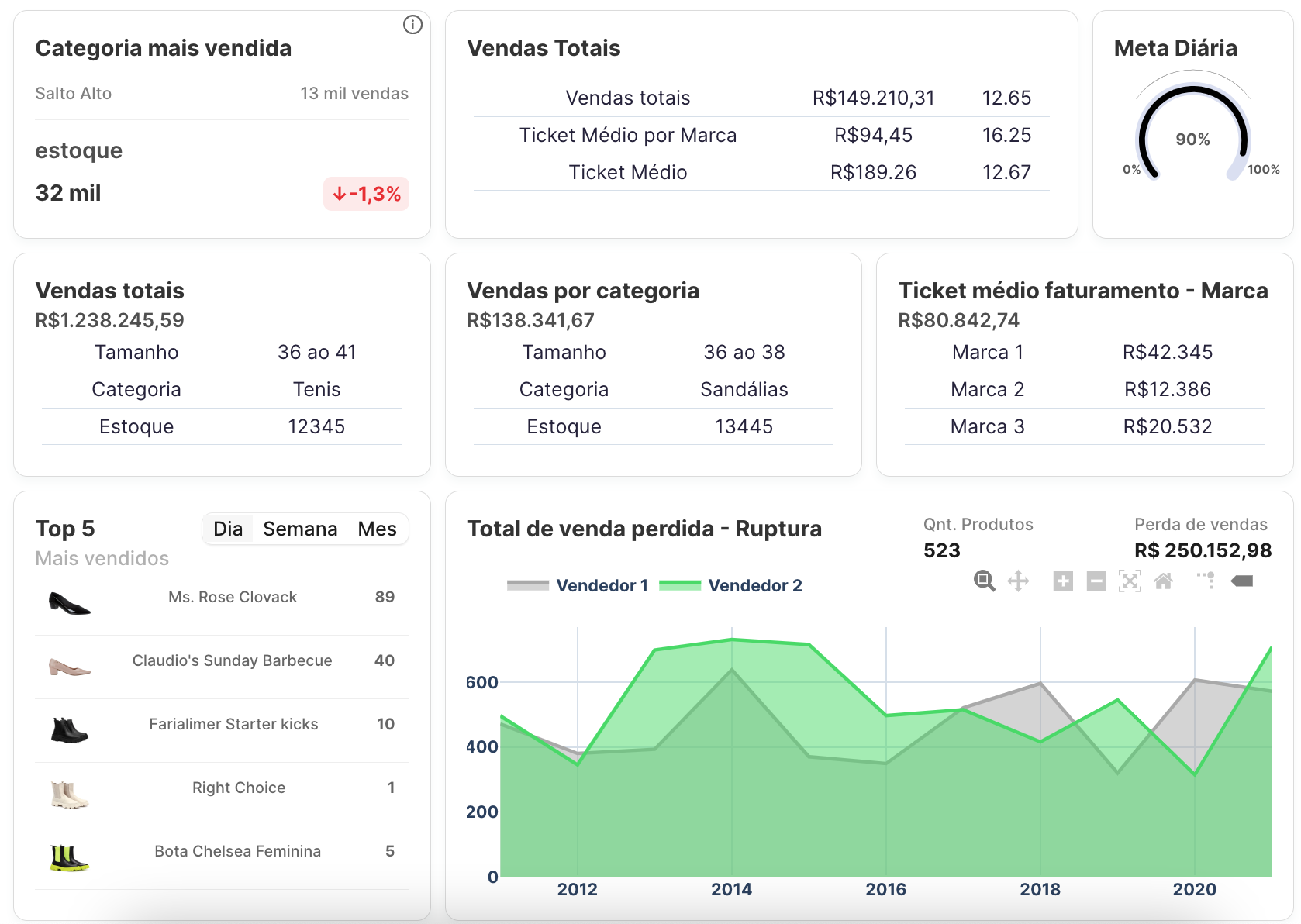Click the tag arrow icon in the chart toolbar

click(x=1241, y=581)
